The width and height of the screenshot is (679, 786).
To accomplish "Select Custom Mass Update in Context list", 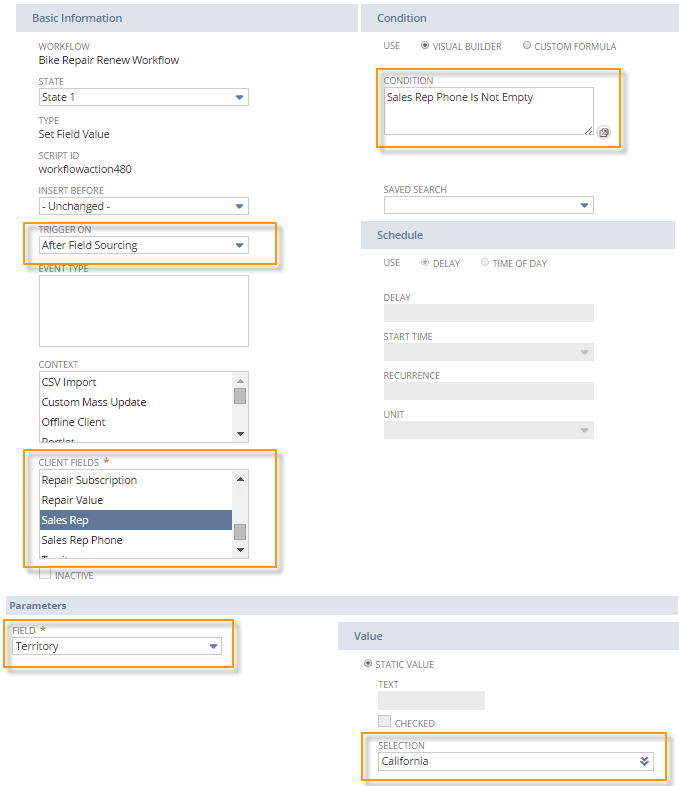I will [136, 402].
